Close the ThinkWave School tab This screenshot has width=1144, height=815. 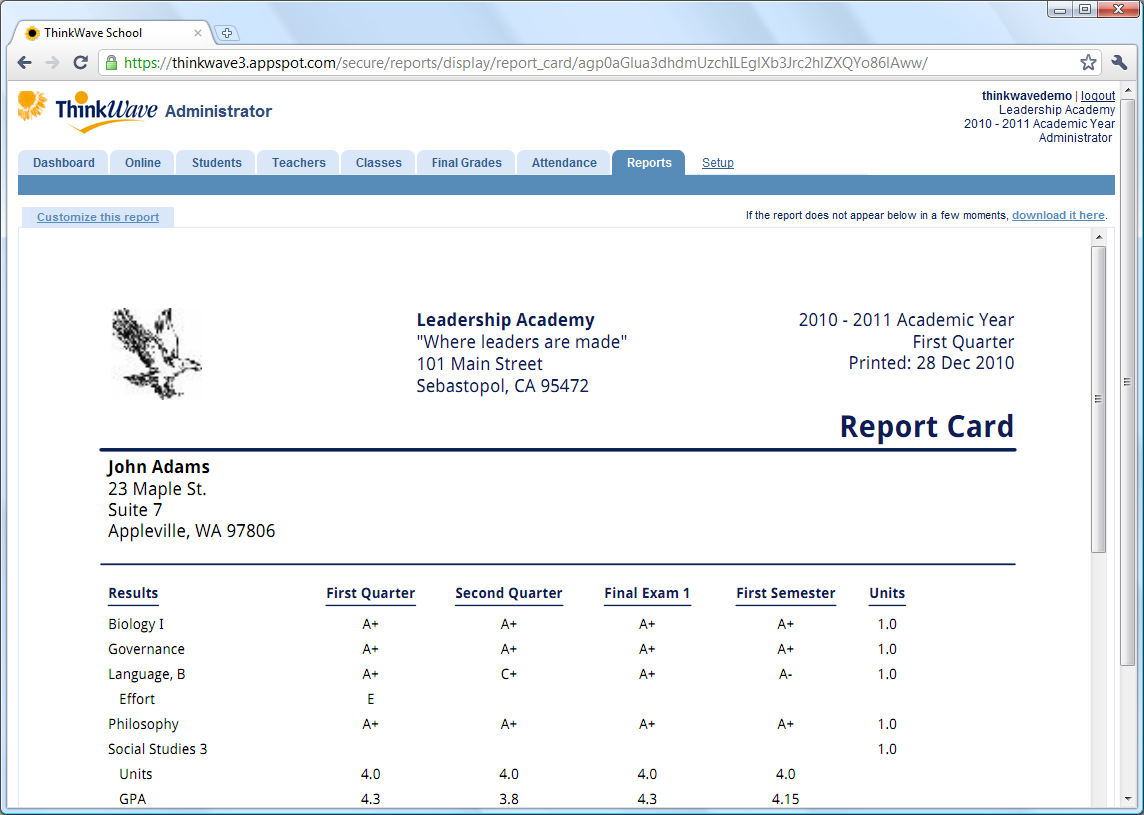coord(198,33)
